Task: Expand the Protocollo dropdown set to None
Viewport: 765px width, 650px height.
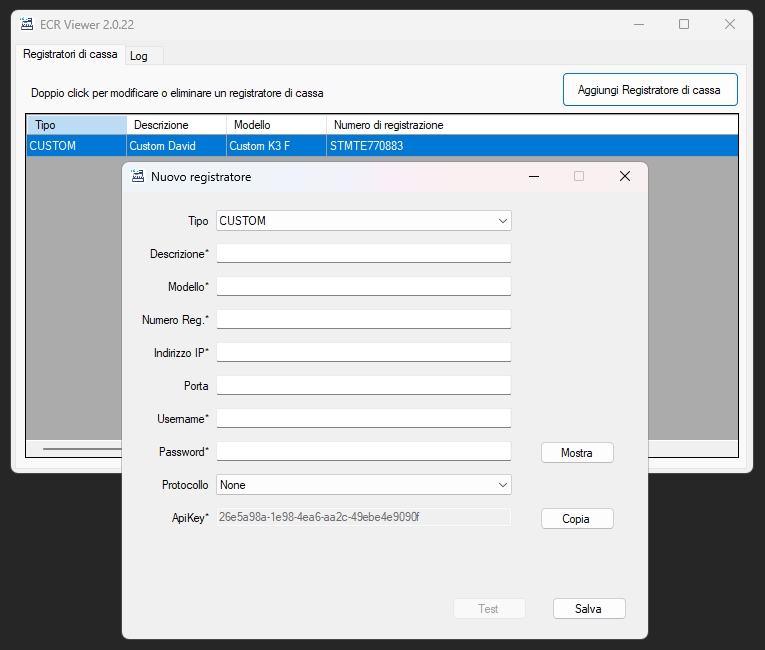Action: coord(363,485)
